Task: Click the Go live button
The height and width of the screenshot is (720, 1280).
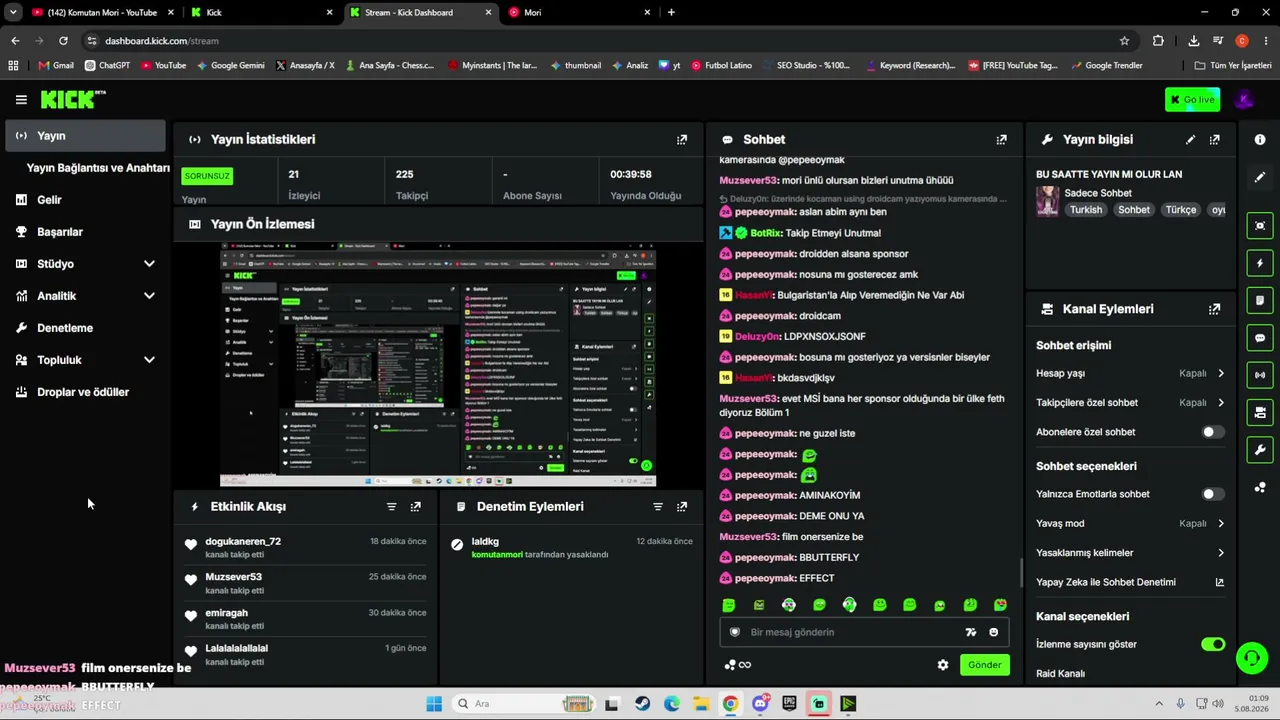Action: [x=1192, y=99]
